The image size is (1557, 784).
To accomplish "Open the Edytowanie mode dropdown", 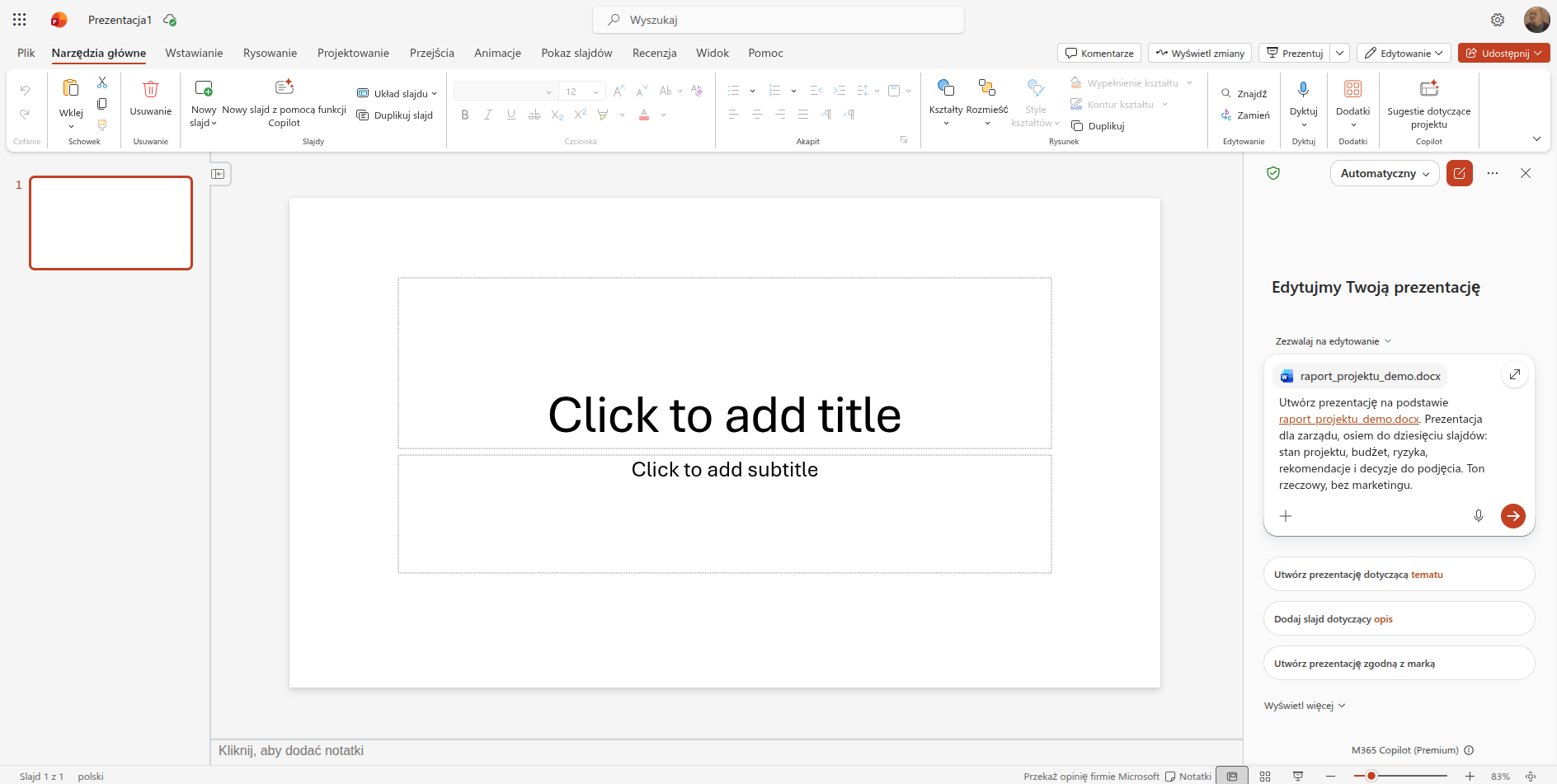I will pos(1404,53).
